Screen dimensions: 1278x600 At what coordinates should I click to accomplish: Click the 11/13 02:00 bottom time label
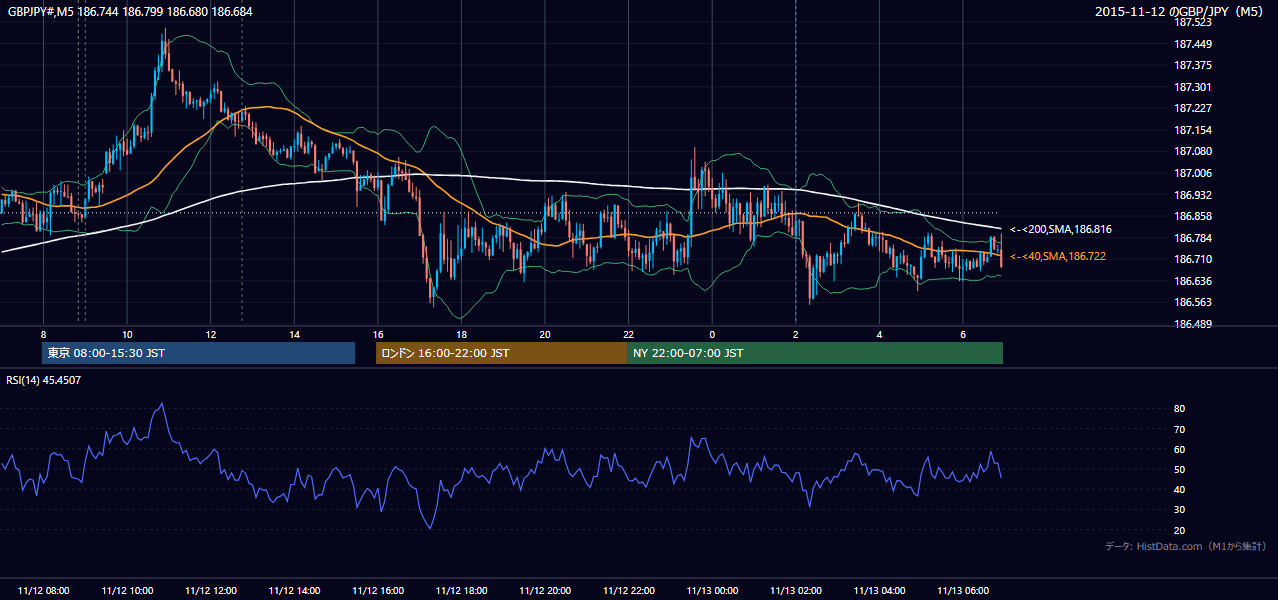pyautogui.click(x=795, y=591)
